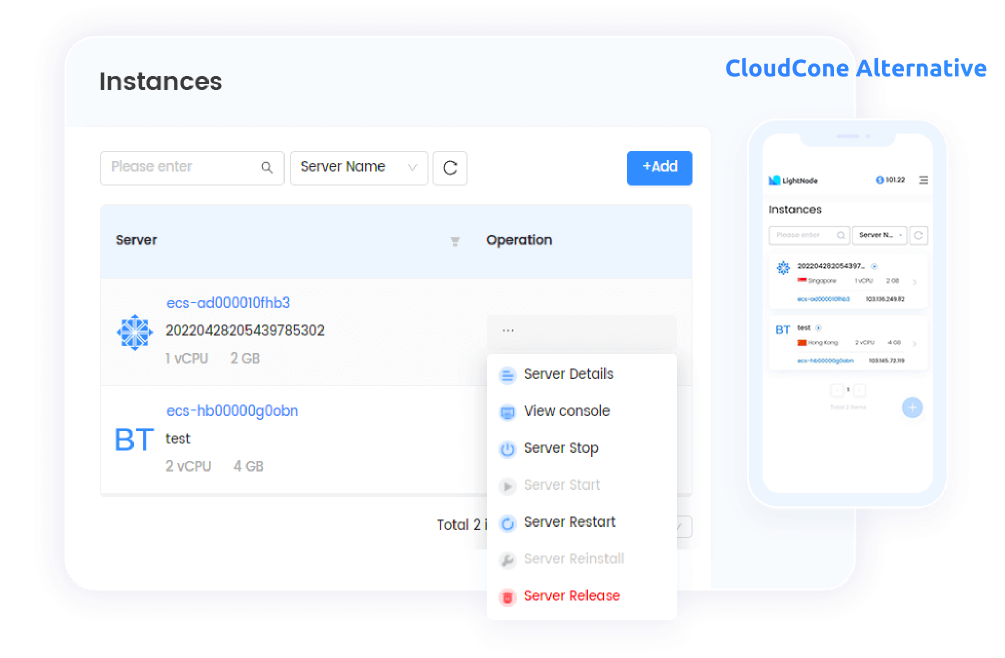Click the monitor icon beside View console
This screenshot has width=1005, height=658.
(x=507, y=411)
